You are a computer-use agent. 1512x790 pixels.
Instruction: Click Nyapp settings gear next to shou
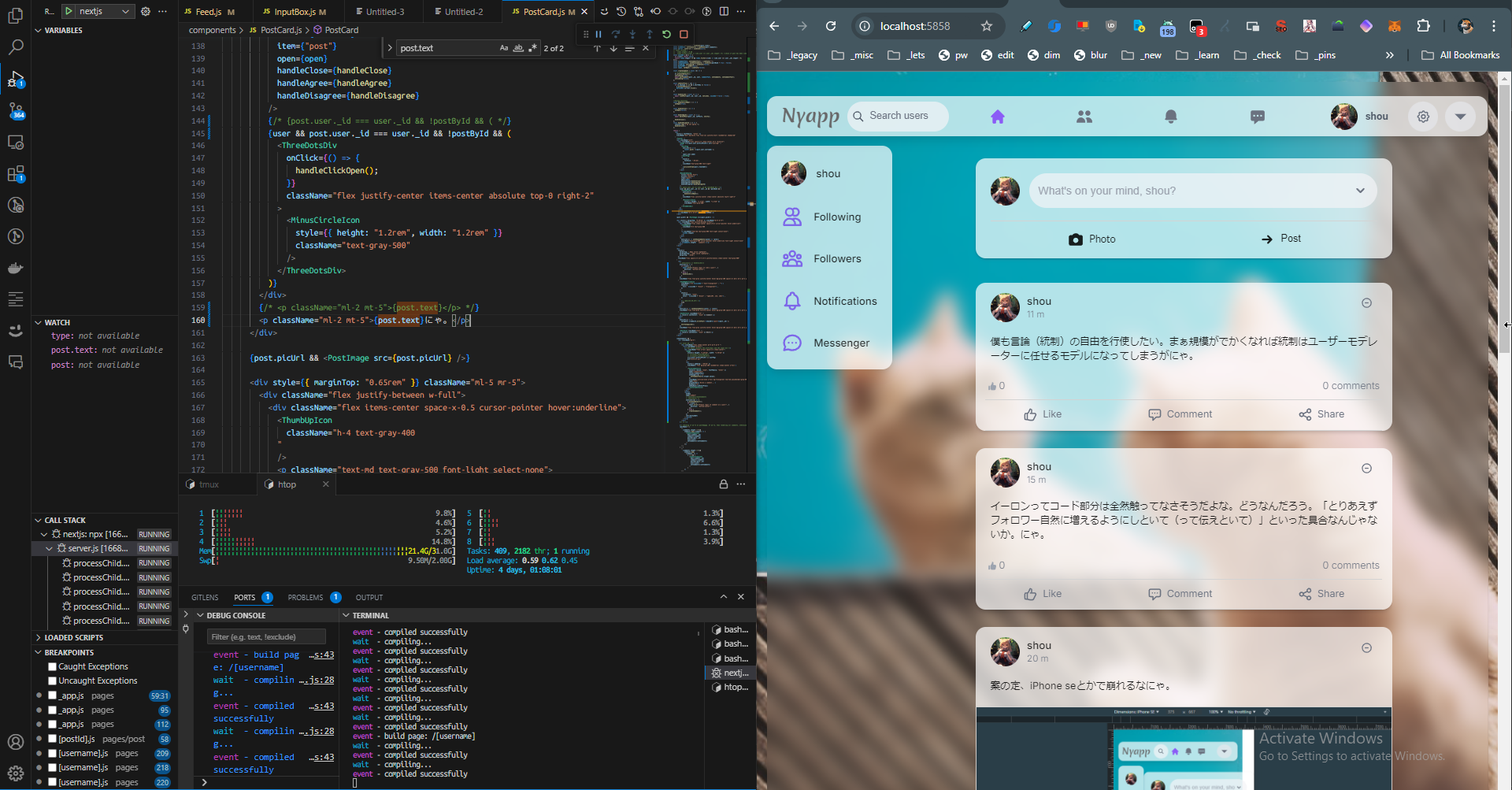(x=1423, y=117)
